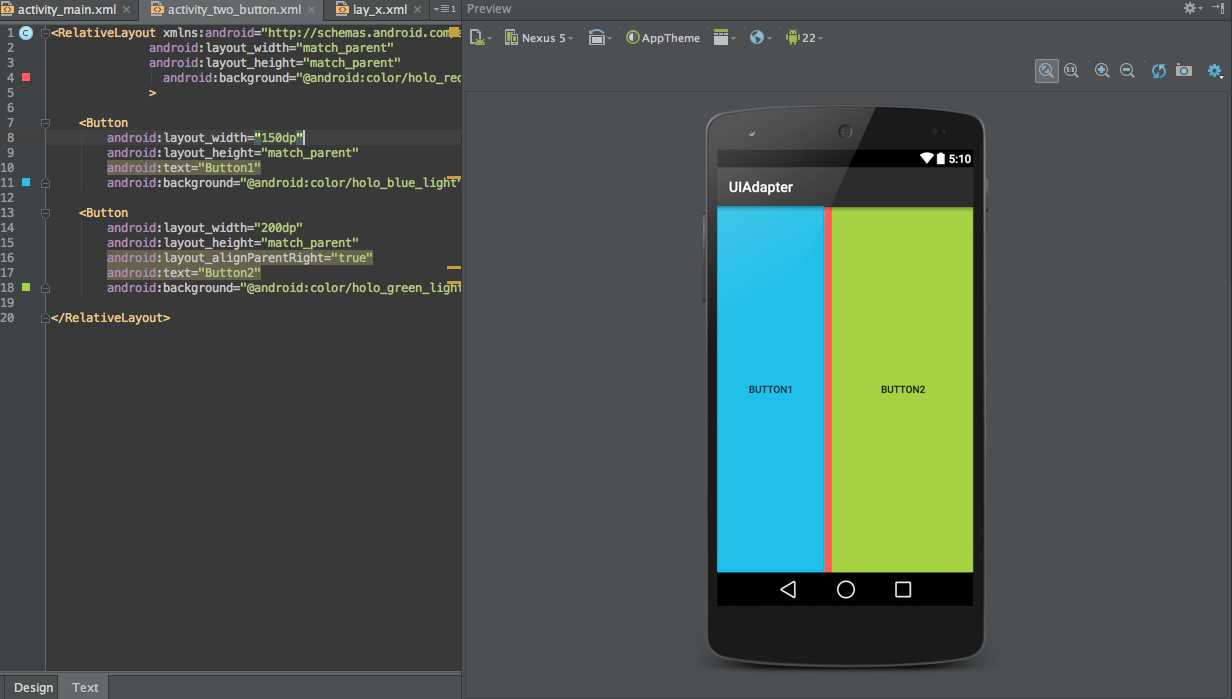Screen dimensions: 1232x699
Task: Open the Nexus 5 device selector
Action: (538, 38)
